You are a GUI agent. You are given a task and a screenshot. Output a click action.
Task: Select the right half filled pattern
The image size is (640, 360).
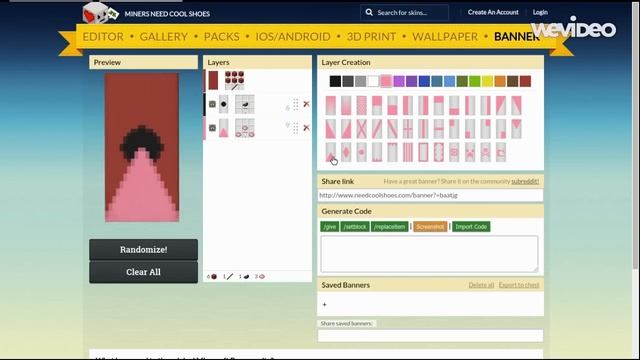423,105
